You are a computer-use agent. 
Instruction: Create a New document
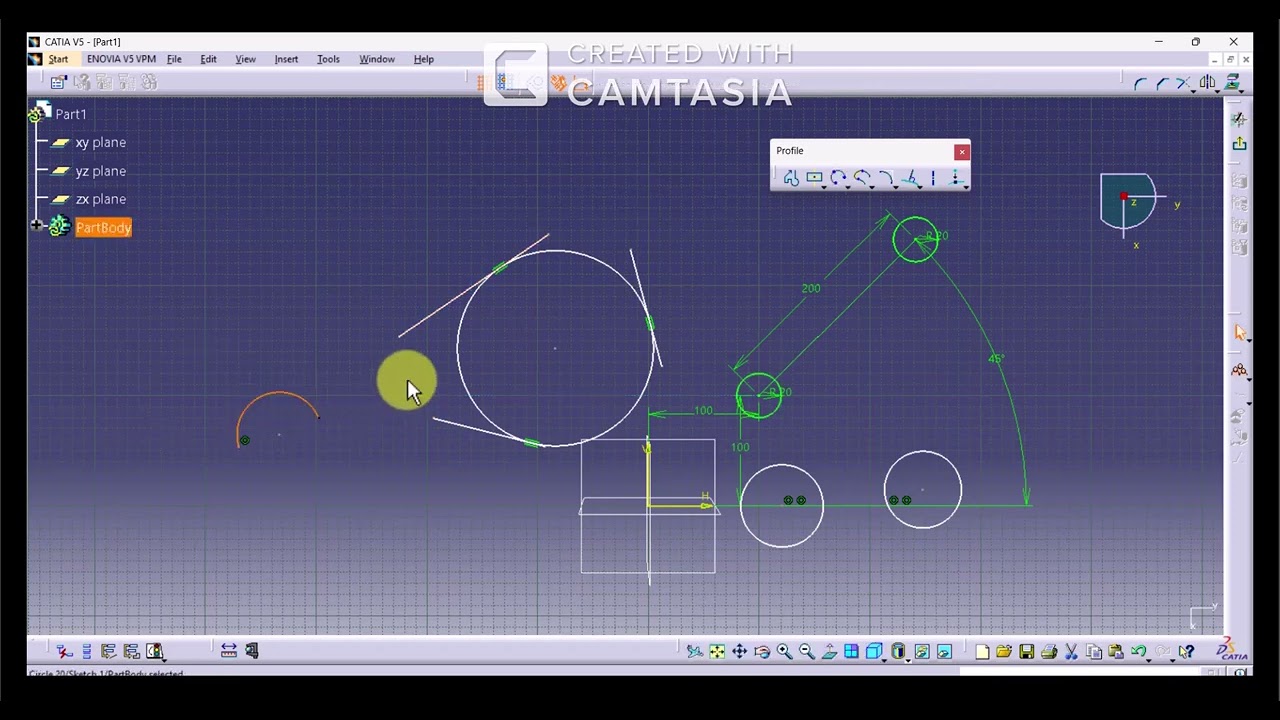pos(982,652)
